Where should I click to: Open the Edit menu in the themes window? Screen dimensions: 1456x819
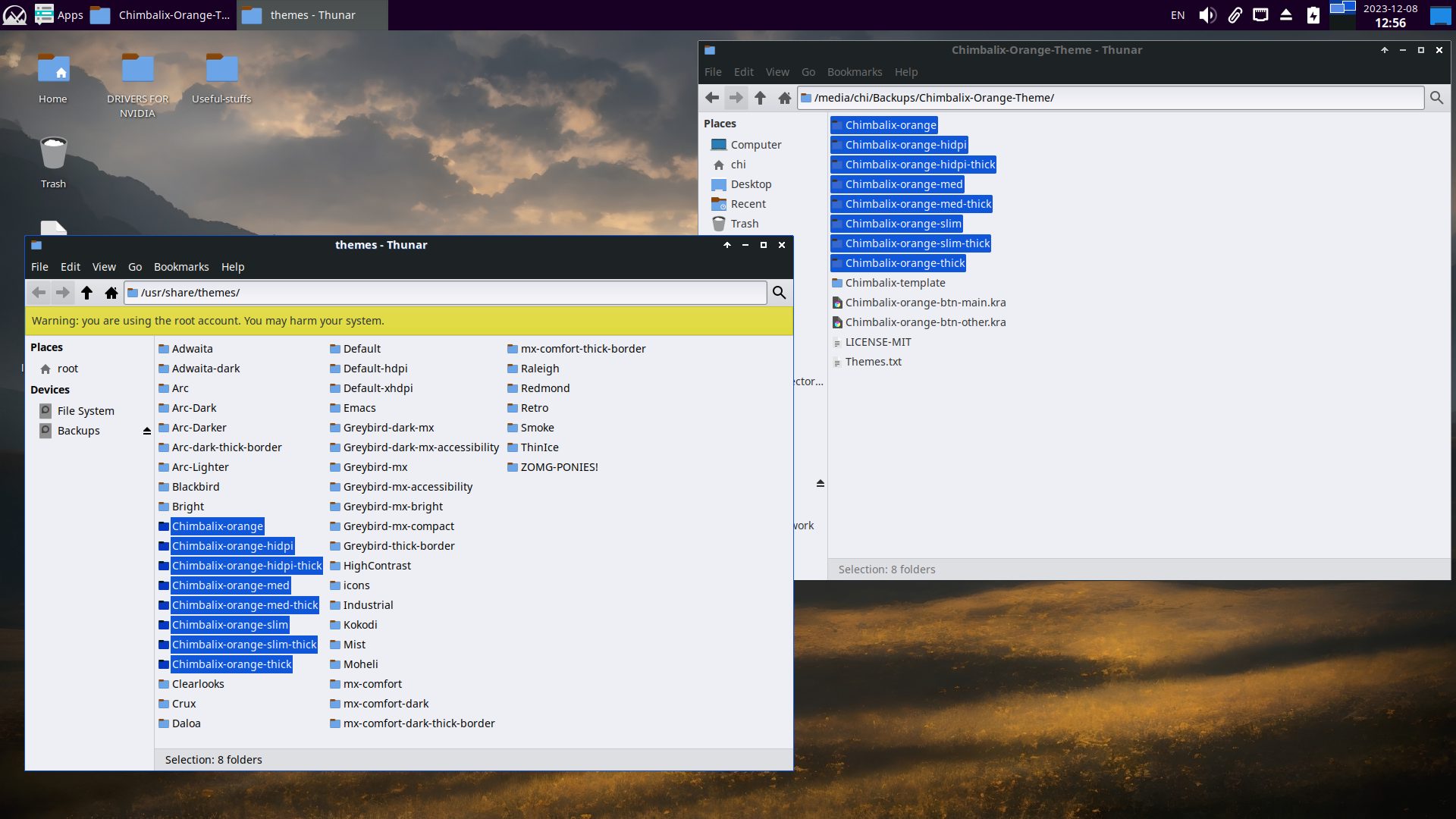pyautogui.click(x=71, y=267)
